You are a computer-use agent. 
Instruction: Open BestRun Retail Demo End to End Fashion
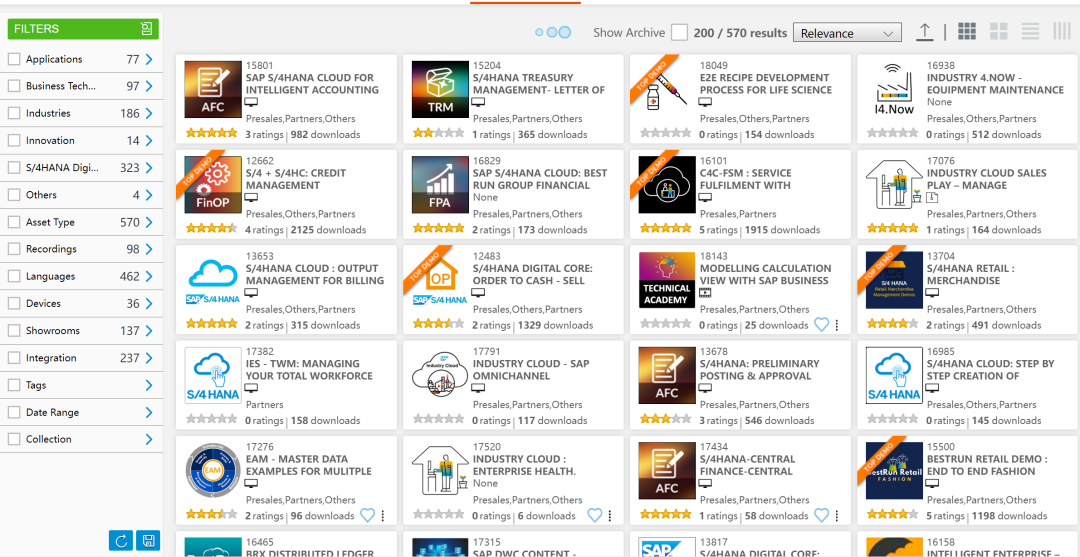click(987, 465)
